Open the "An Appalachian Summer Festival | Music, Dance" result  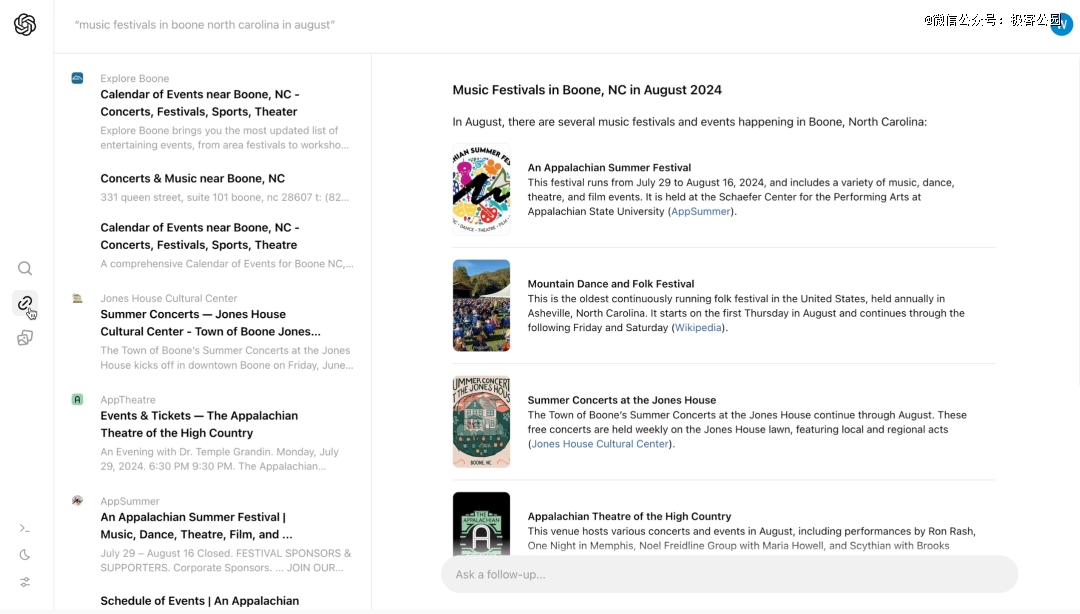[x=196, y=526]
